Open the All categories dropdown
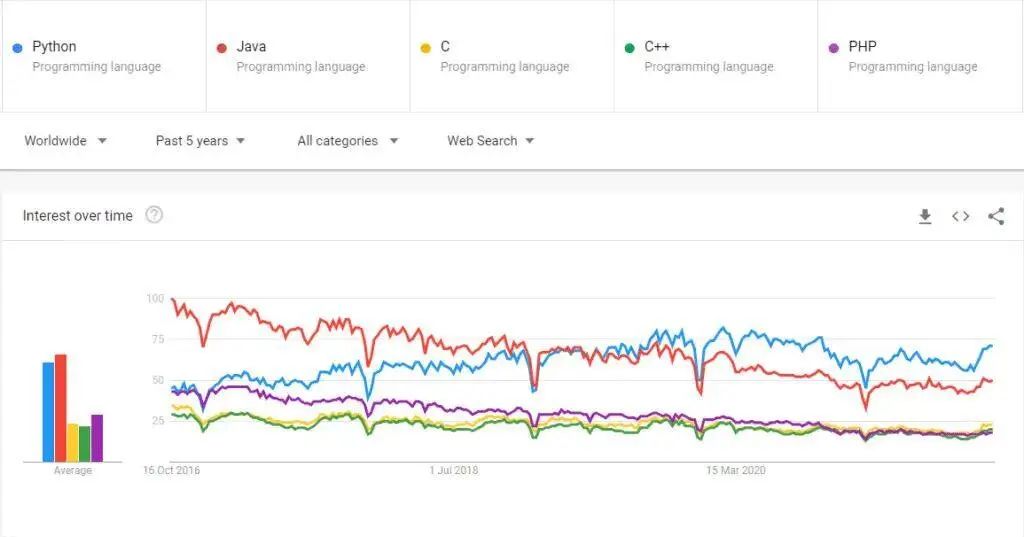 pos(347,141)
